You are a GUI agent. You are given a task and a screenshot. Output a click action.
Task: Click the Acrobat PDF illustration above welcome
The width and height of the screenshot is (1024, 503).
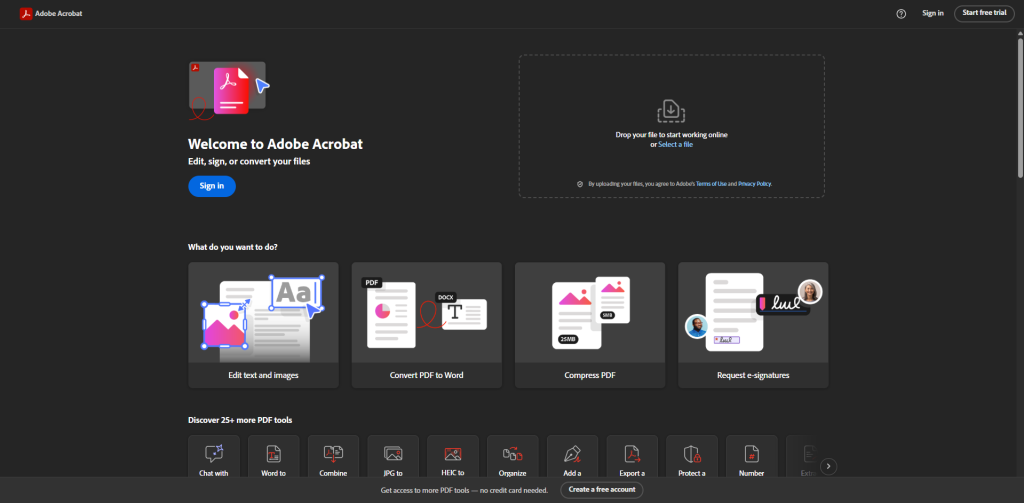coord(229,91)
